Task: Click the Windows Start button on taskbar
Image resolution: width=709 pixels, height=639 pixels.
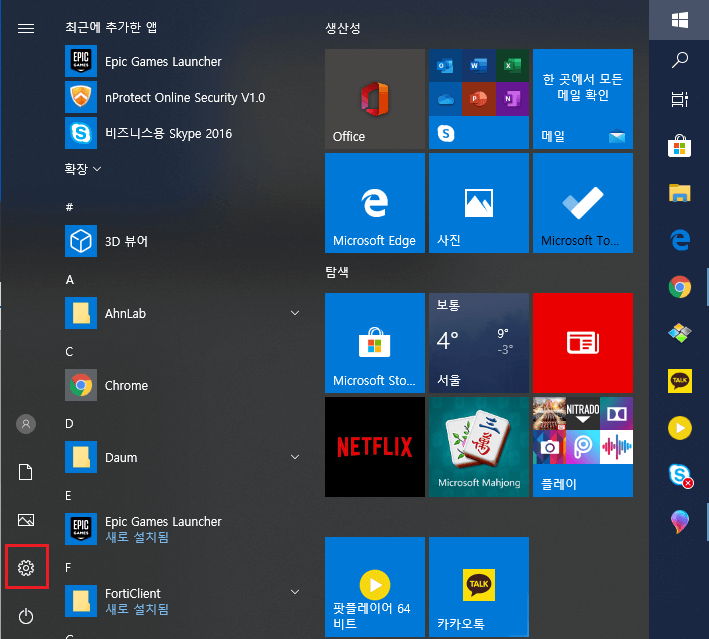Action: coord(680,20)
